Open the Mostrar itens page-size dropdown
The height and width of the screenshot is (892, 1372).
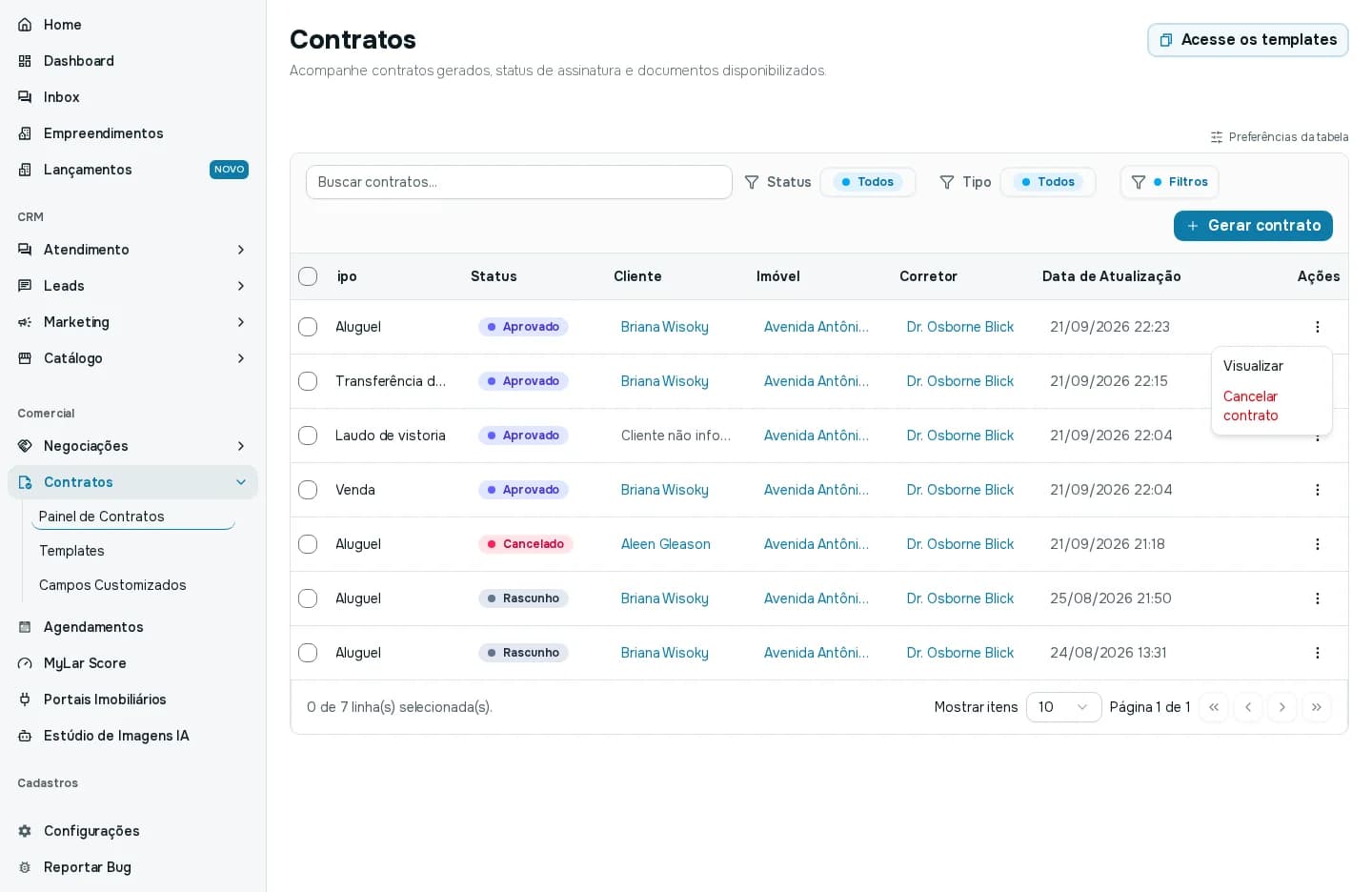1063,707
